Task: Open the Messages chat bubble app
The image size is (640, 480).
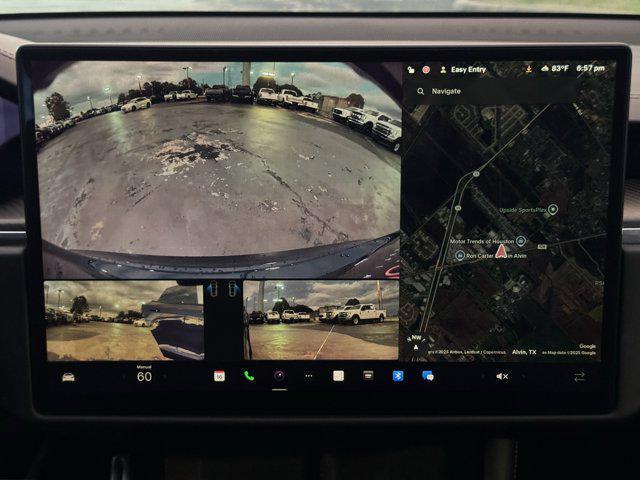Action: click(427, 376)
